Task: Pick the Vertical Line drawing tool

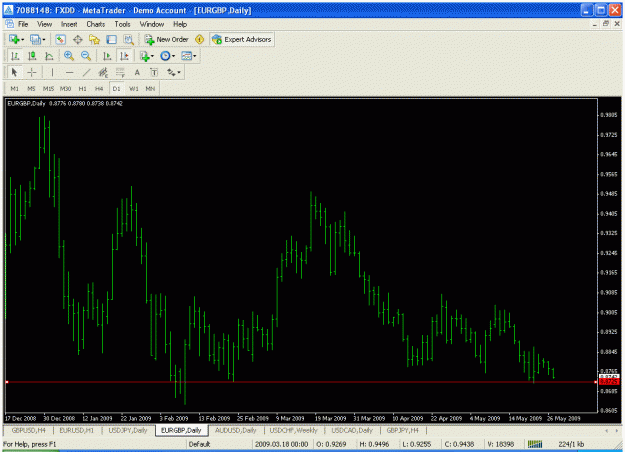Action: (52, 73)
